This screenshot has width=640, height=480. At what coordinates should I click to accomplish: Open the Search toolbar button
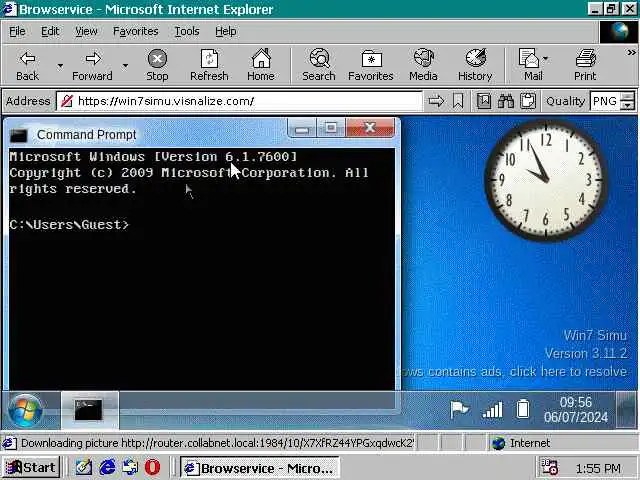pos(319,65)
